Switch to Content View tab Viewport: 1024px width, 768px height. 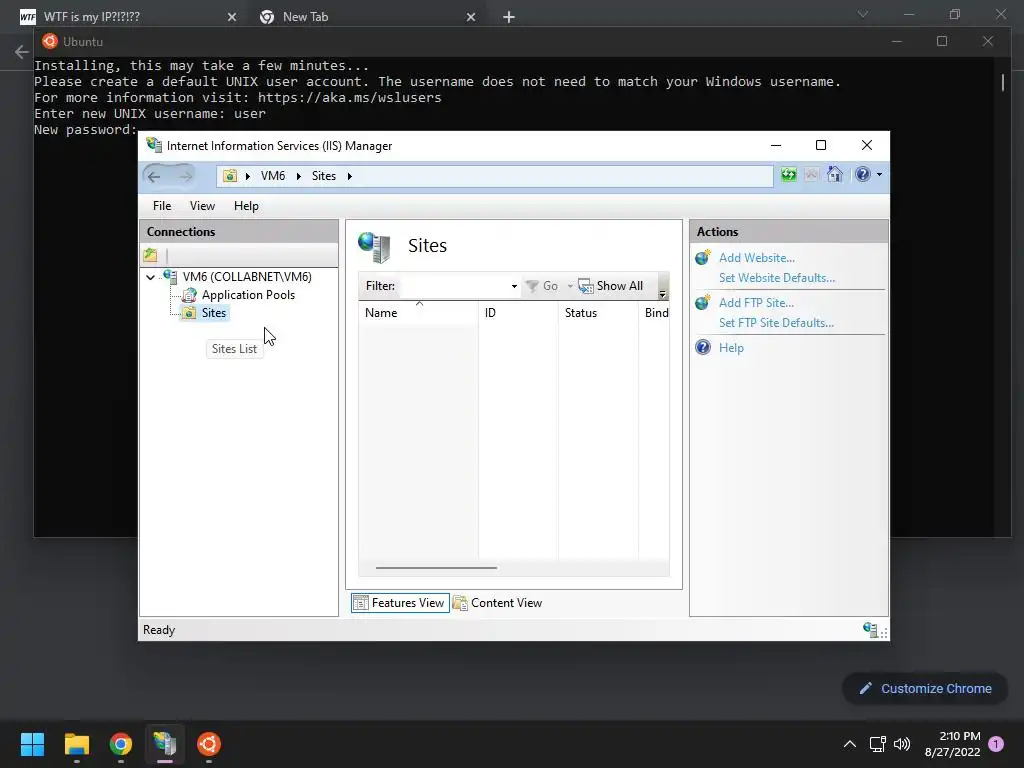tap(498, 603)
